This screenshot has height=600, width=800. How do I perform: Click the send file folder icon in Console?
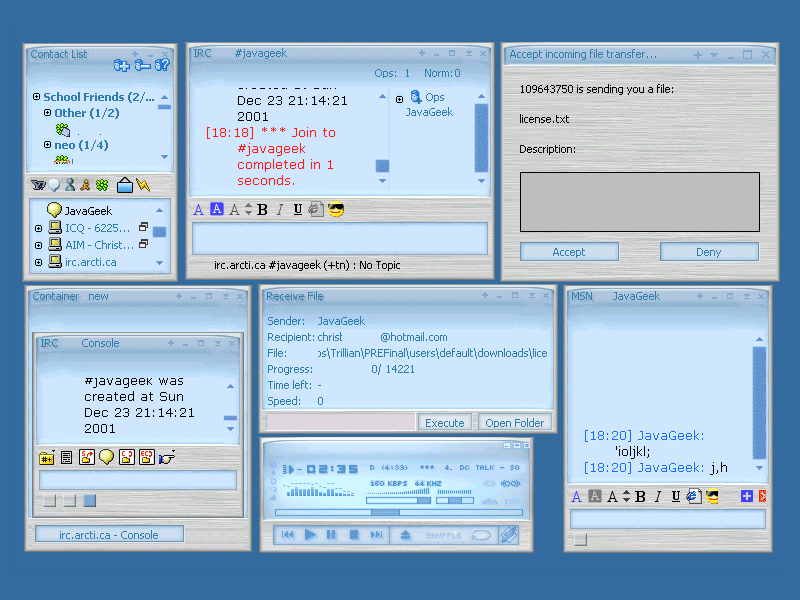[x=87, y=457]
